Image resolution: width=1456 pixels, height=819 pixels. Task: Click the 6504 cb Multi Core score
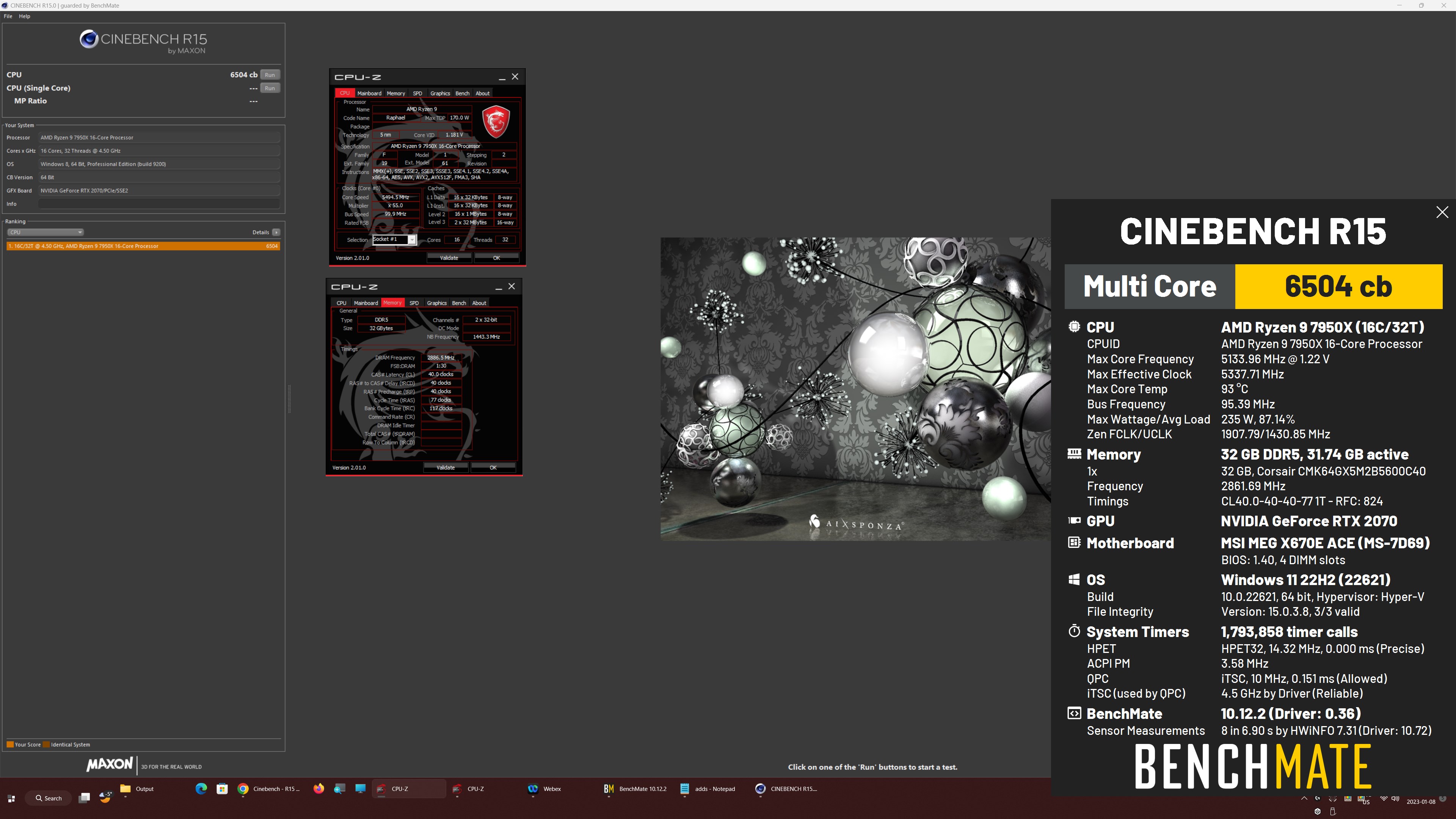[1338, 286]
